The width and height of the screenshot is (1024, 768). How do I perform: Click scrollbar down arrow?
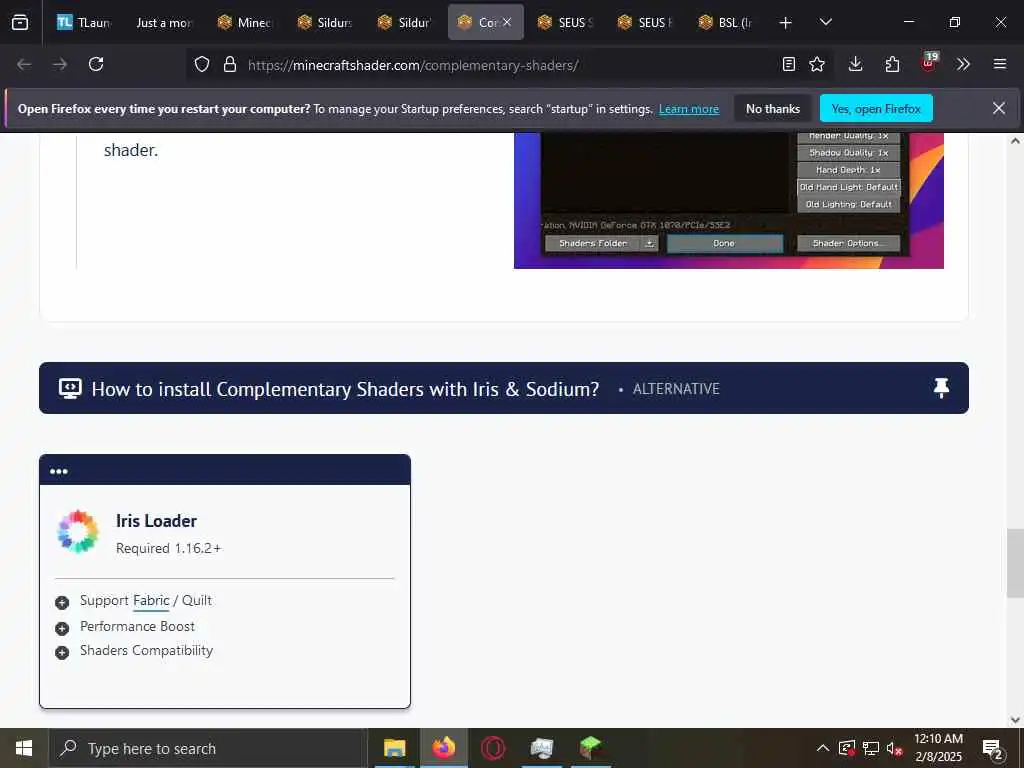click(x=1015, y=720)
